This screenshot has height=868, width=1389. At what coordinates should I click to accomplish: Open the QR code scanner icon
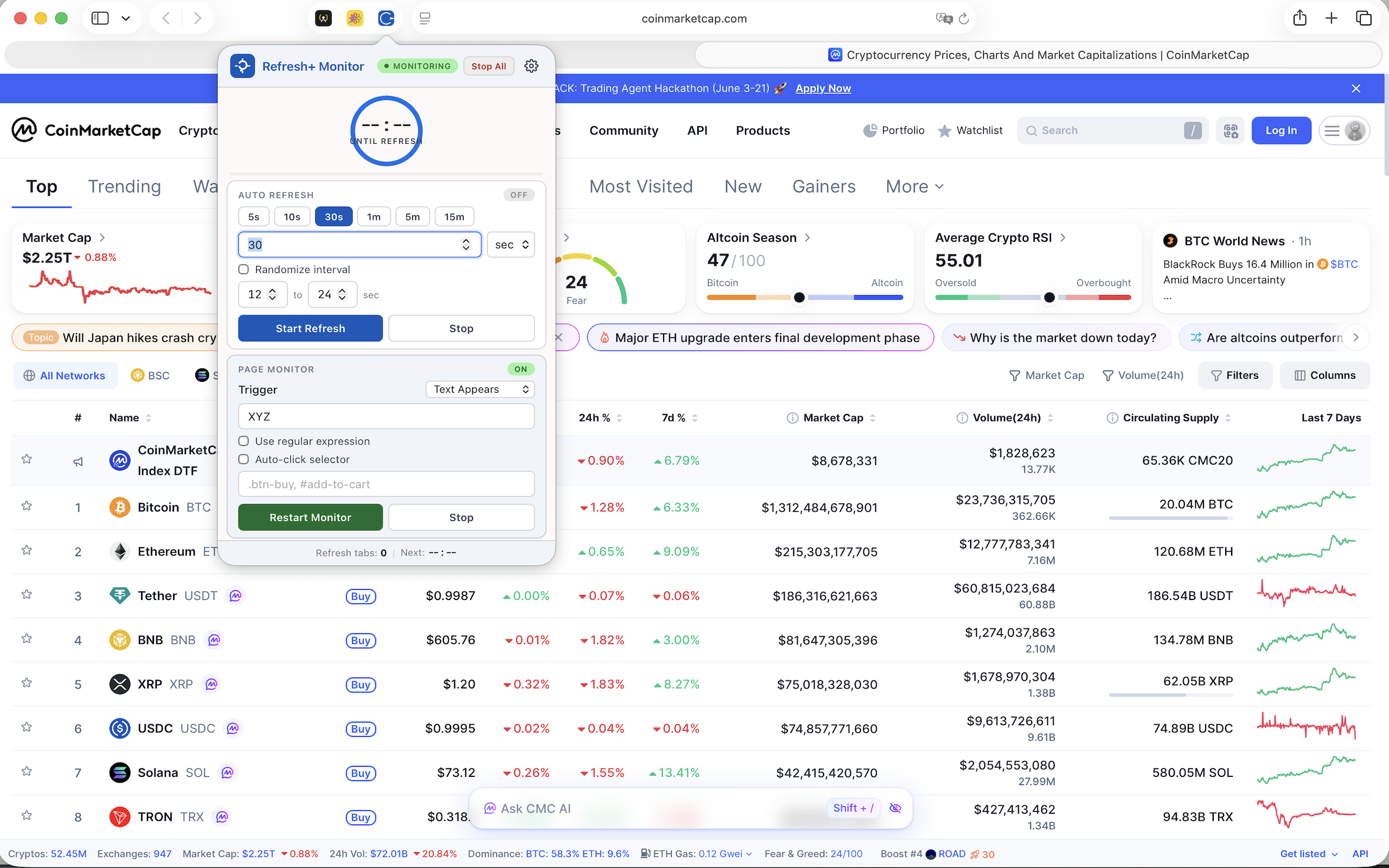[x=1231, y=131]
